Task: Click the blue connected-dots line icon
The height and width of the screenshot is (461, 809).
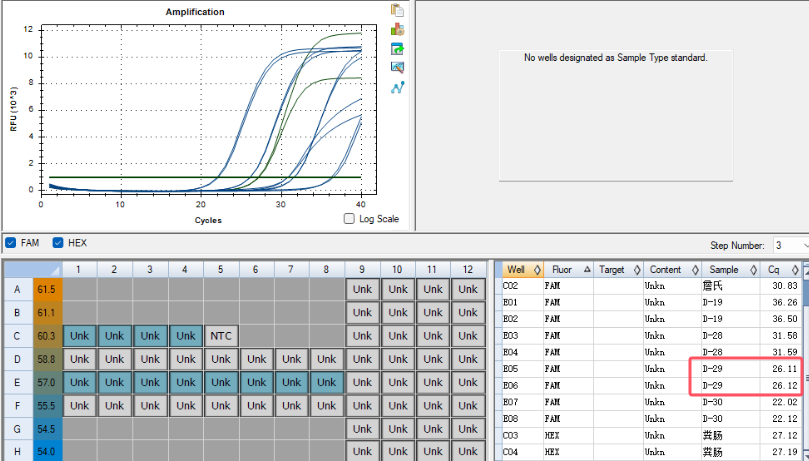Action: coord(397,87)
